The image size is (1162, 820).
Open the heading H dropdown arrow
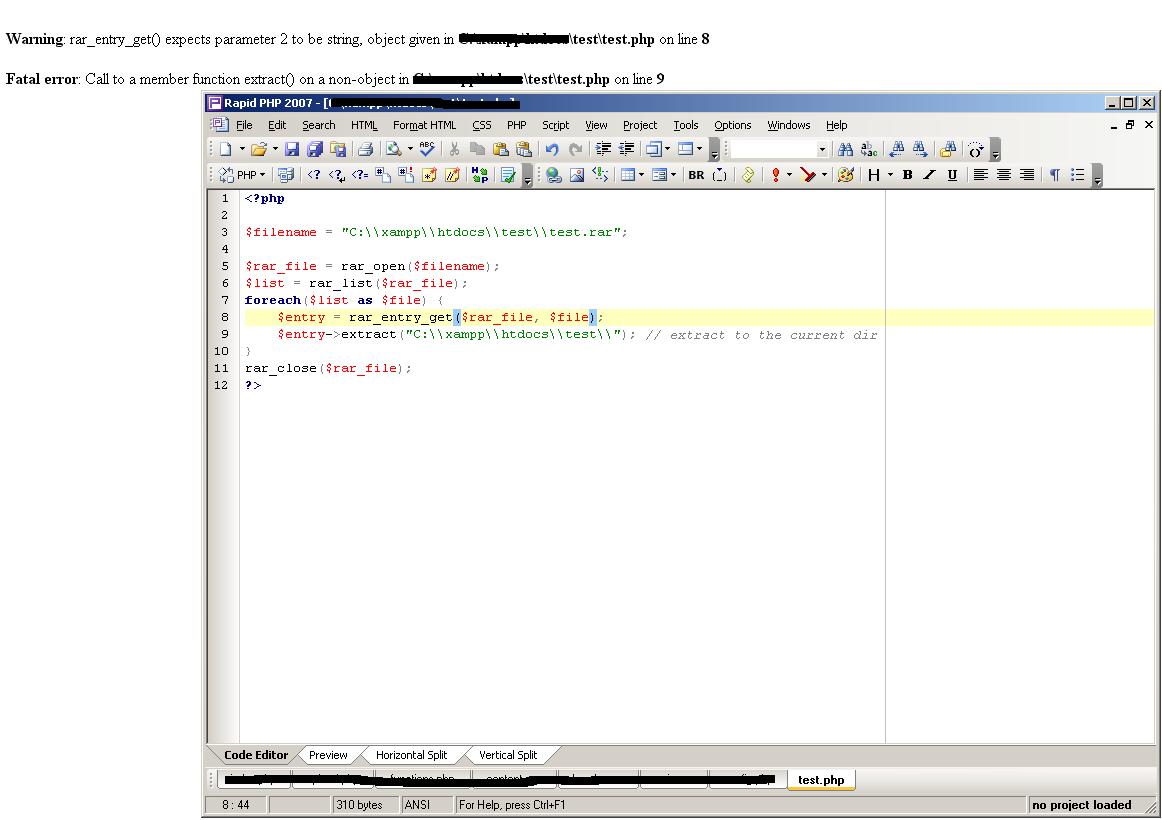[890, 175]
